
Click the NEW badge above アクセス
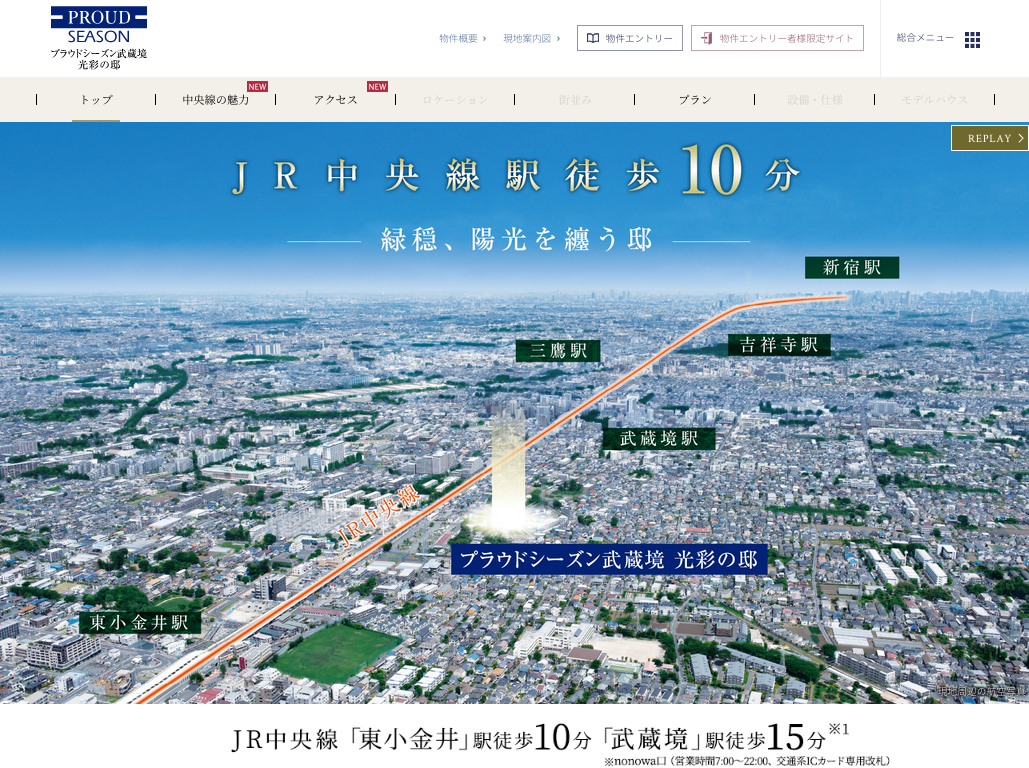377,87
